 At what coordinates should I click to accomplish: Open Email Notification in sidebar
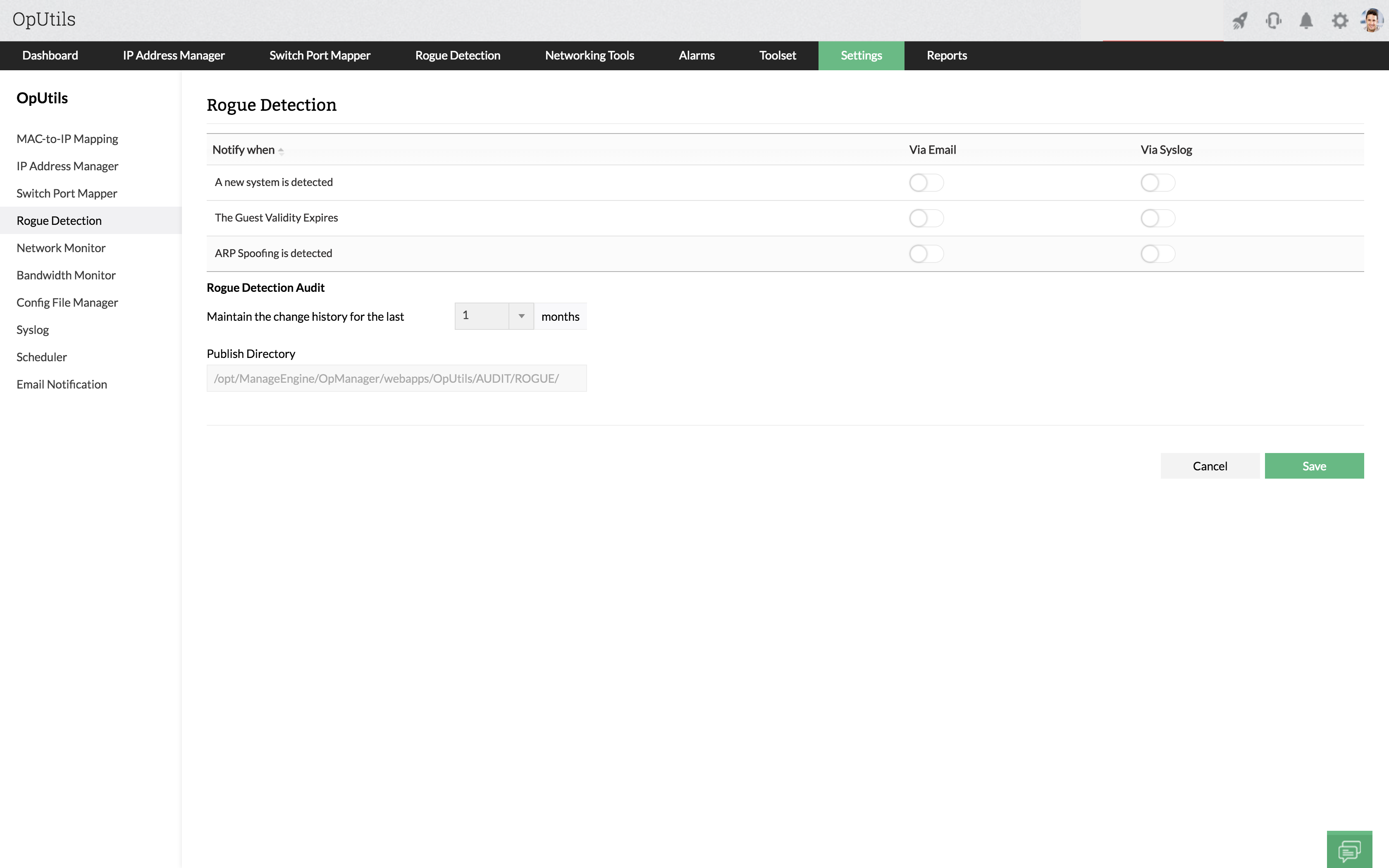tap(62, 384)
